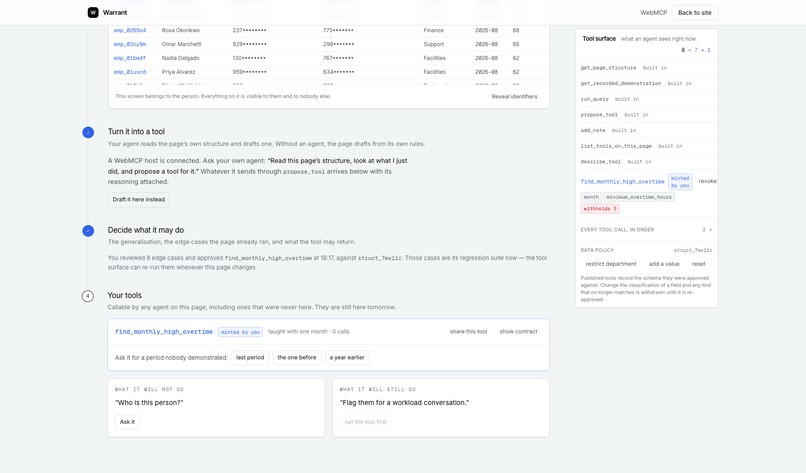Revoke the find_monthly_high_overtime tool
Viewport: 806px width, 473px height.
click(x=707, y=181)
